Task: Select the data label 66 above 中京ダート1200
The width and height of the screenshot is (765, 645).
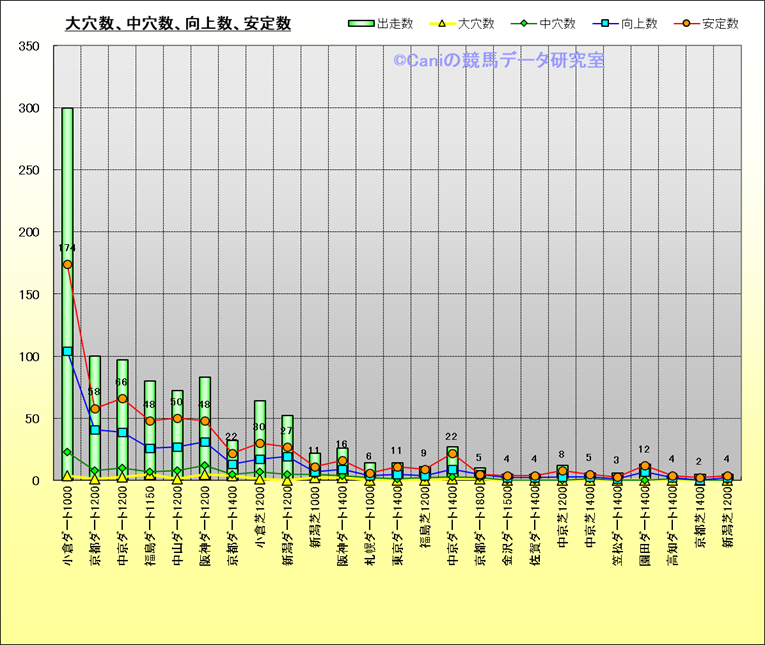Action: tap(122, 382)
